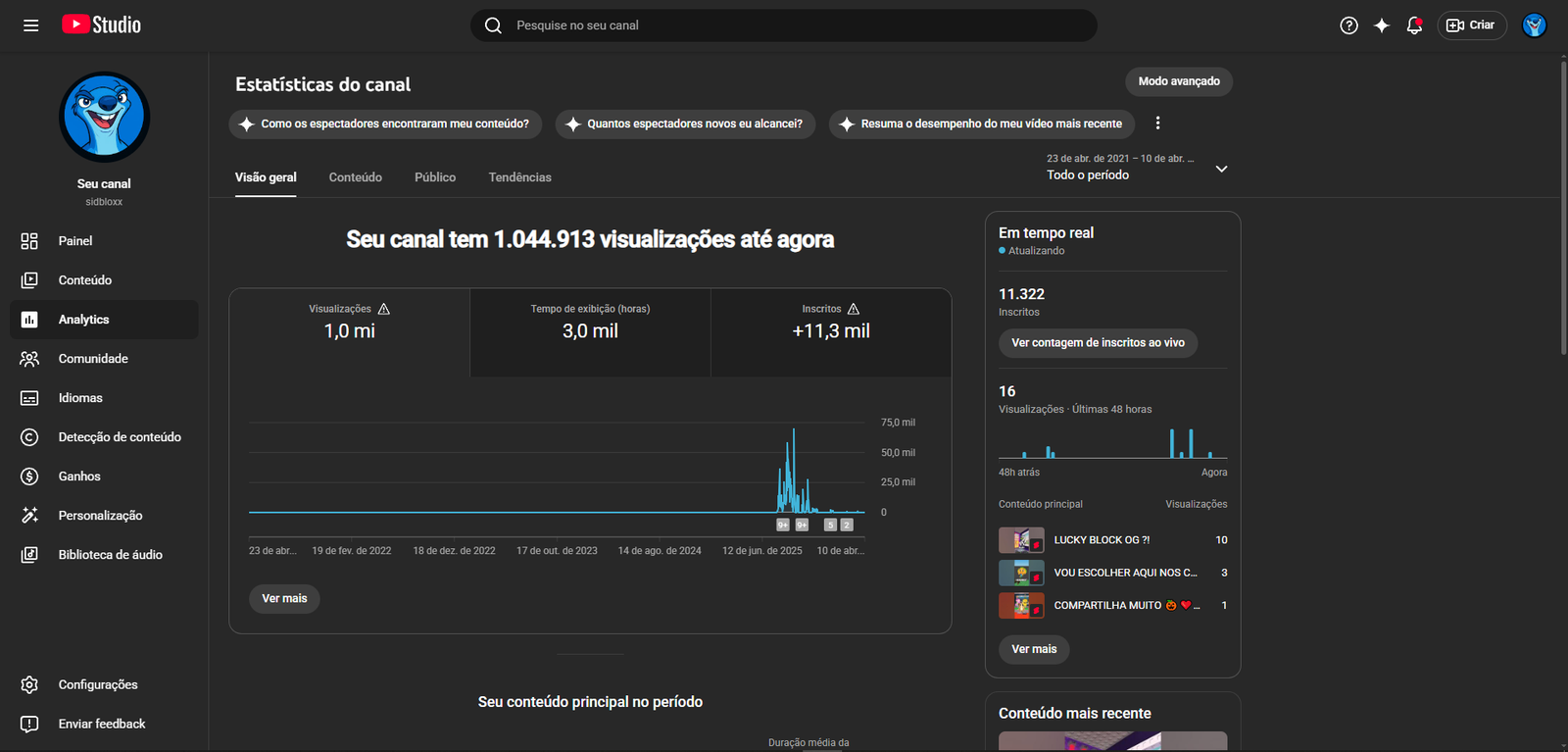1568x752 pixels.
Task: Go to Biblioteca de áudio
Action: [110, 555]
